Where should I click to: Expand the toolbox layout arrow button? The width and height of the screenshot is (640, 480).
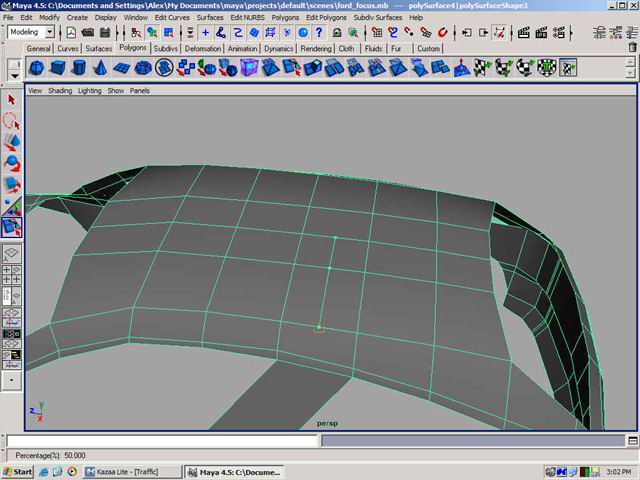point(12,381)
